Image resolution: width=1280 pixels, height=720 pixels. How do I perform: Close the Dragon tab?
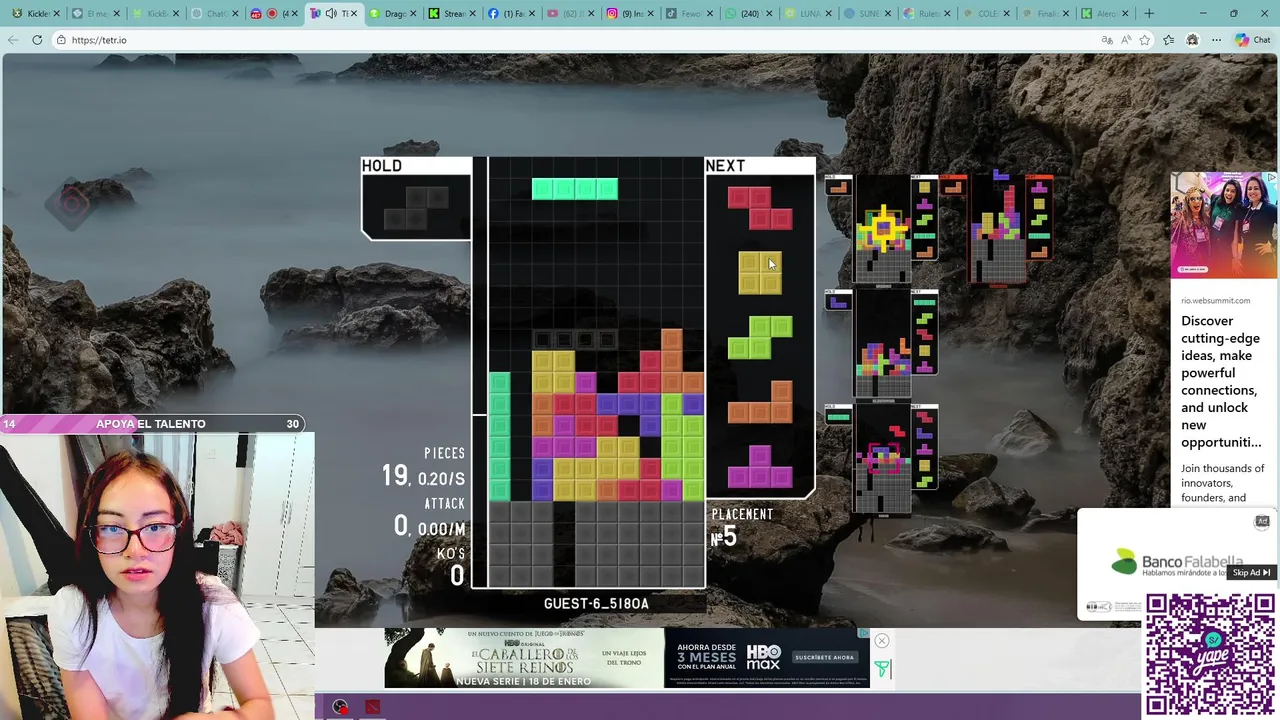click(412, 13)
